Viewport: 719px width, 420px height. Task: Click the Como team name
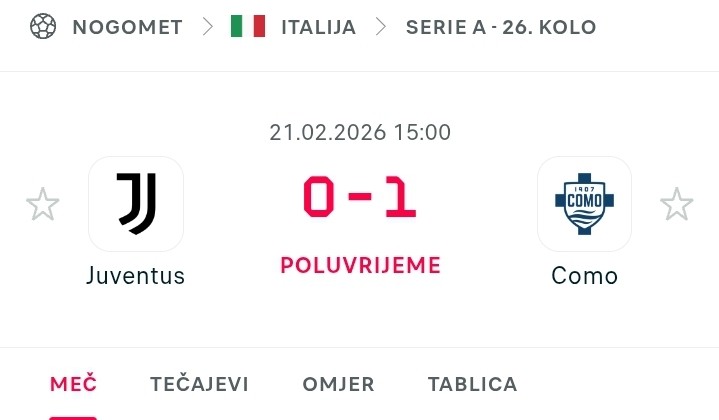[584, 276]
